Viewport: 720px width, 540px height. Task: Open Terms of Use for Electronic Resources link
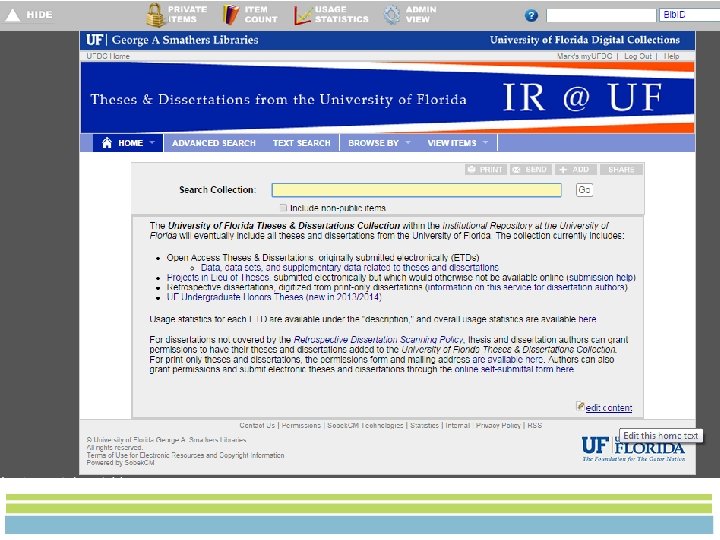(x=185, y=455)
